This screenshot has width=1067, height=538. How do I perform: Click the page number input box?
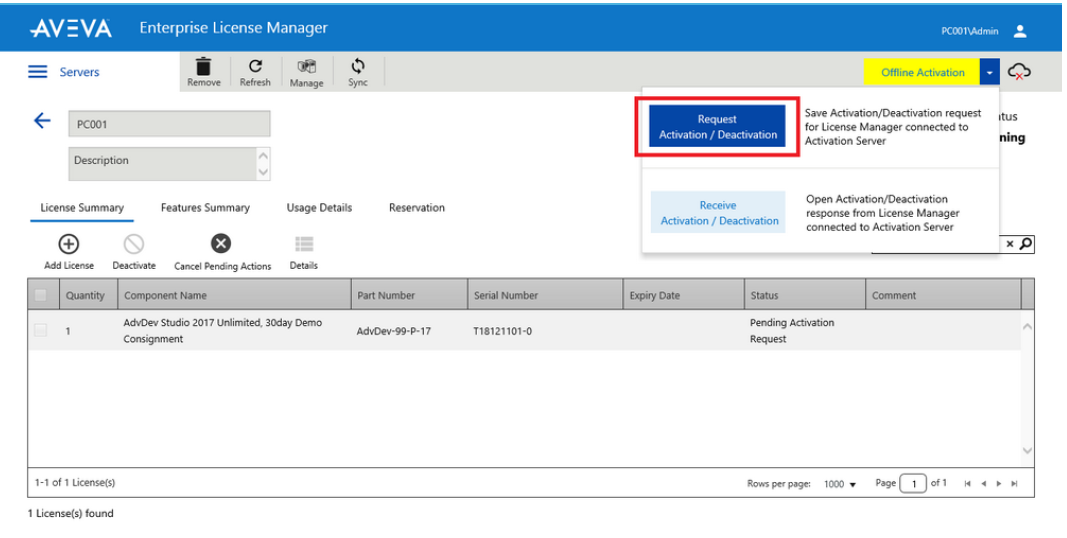pyautogui.click(x=913, y=484)
